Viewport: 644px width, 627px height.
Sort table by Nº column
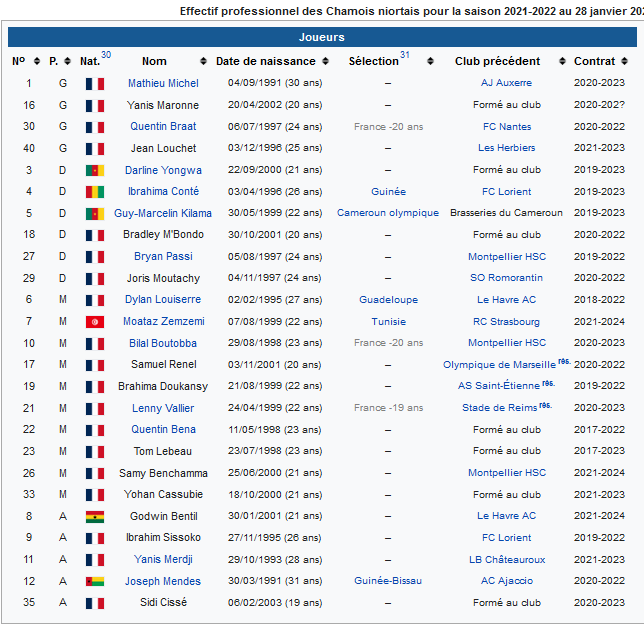pyautogui.click(x=37, y=61)
